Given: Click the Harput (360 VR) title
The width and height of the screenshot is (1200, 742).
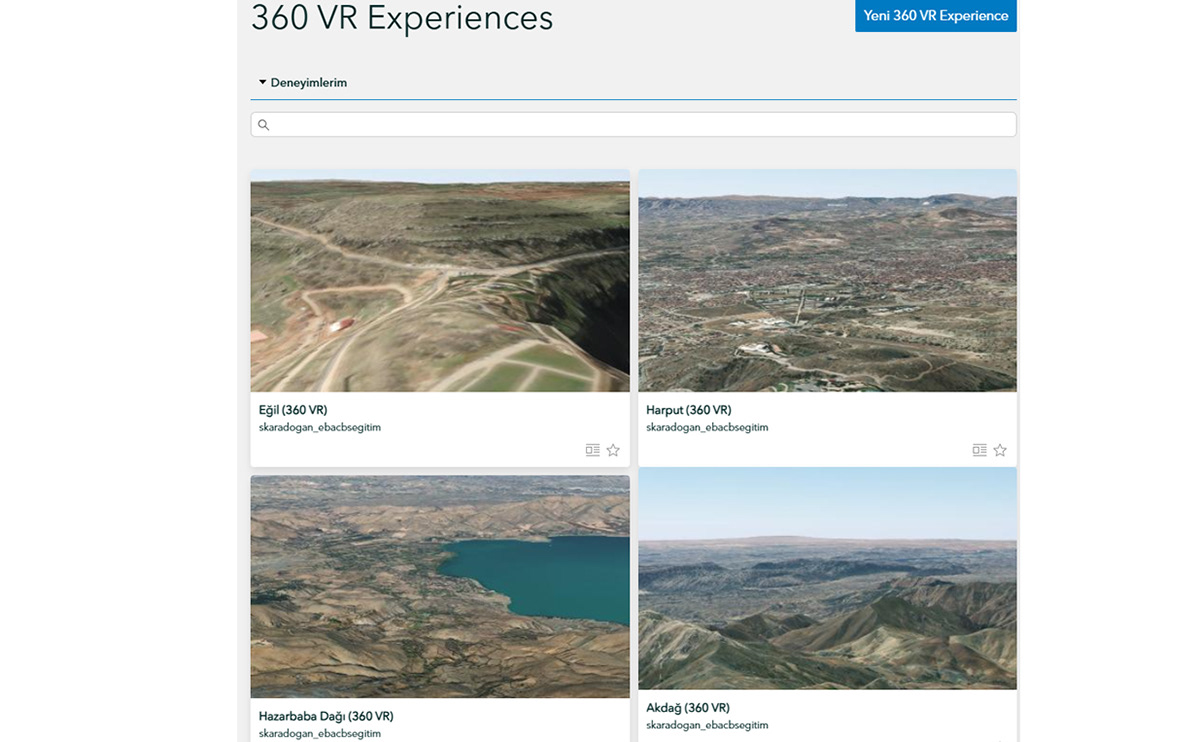Looking at the screenshot, I should click(x=688, y=410).
